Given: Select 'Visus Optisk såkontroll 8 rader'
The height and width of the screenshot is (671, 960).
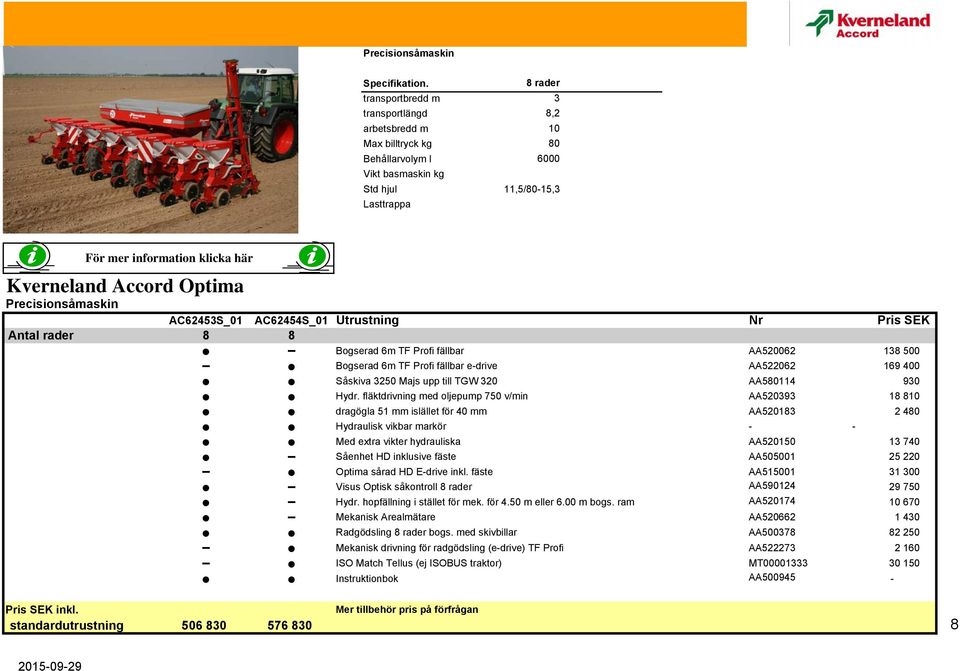Looking at the screenshot, I should (x=403, y=487).
